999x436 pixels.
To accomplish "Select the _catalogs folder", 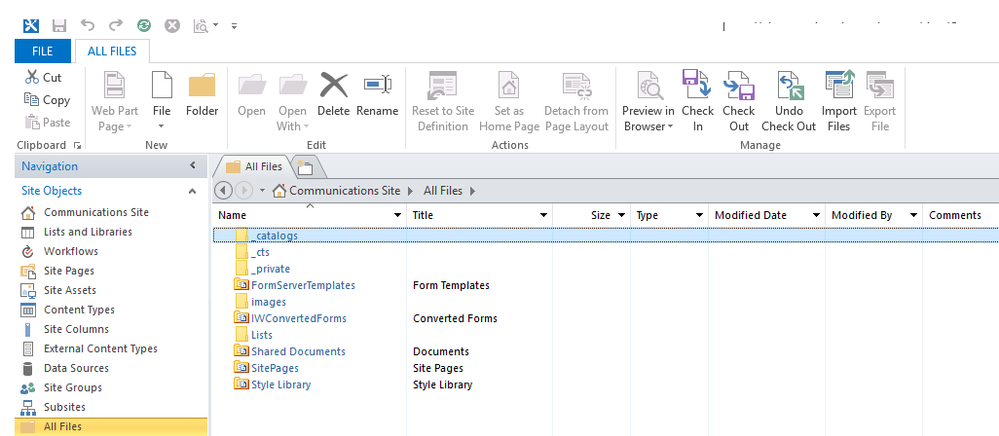I will [274, 235].
